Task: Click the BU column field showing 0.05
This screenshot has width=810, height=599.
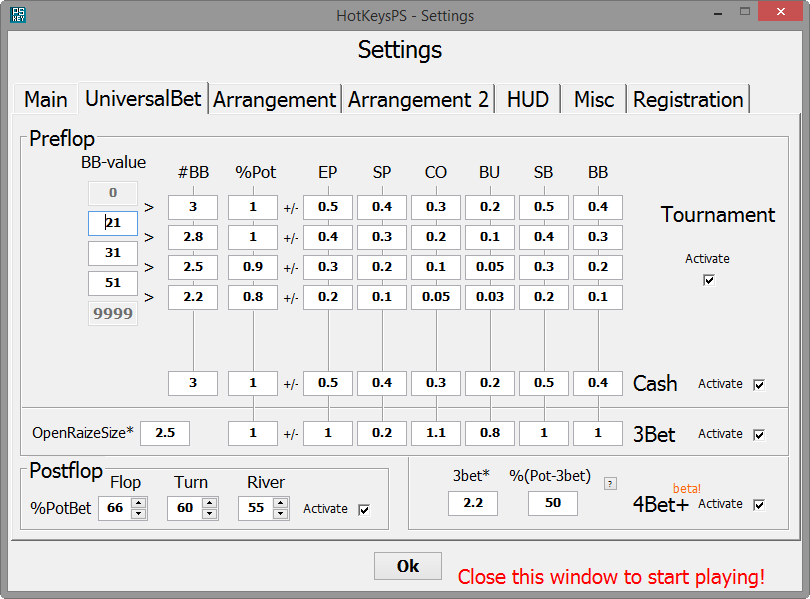Action: (x=490, y=267)
